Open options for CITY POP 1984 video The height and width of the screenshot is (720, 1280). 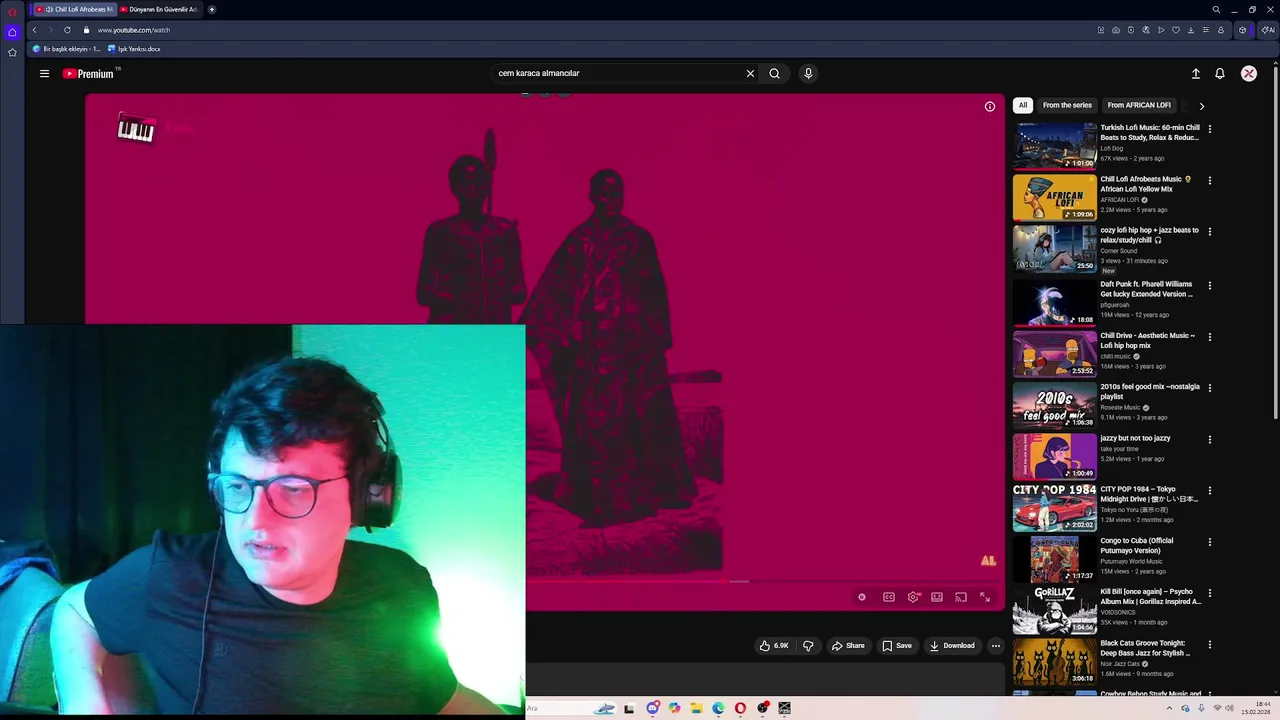1210,491
